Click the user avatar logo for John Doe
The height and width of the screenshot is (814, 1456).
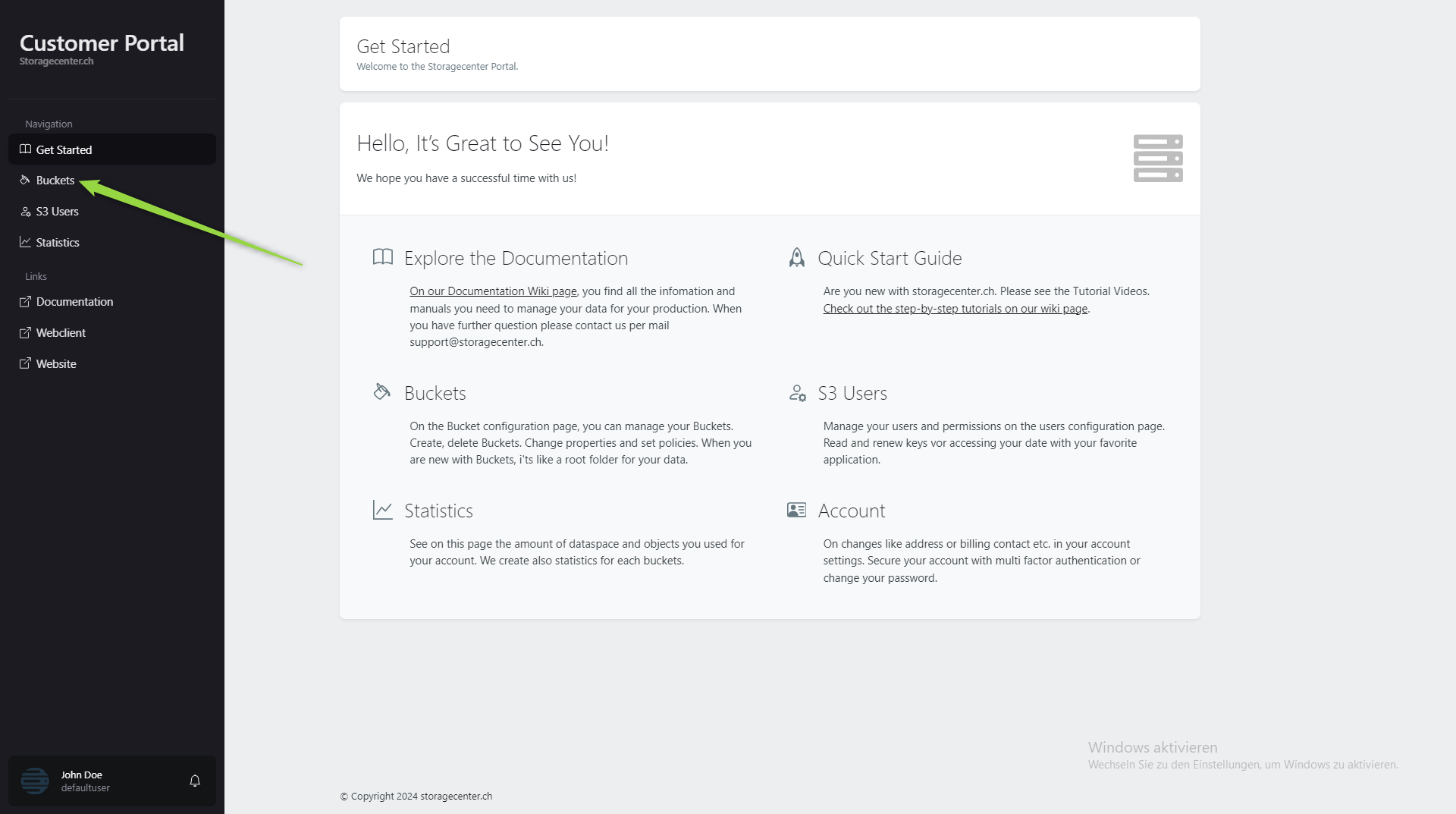click(35, 781)
